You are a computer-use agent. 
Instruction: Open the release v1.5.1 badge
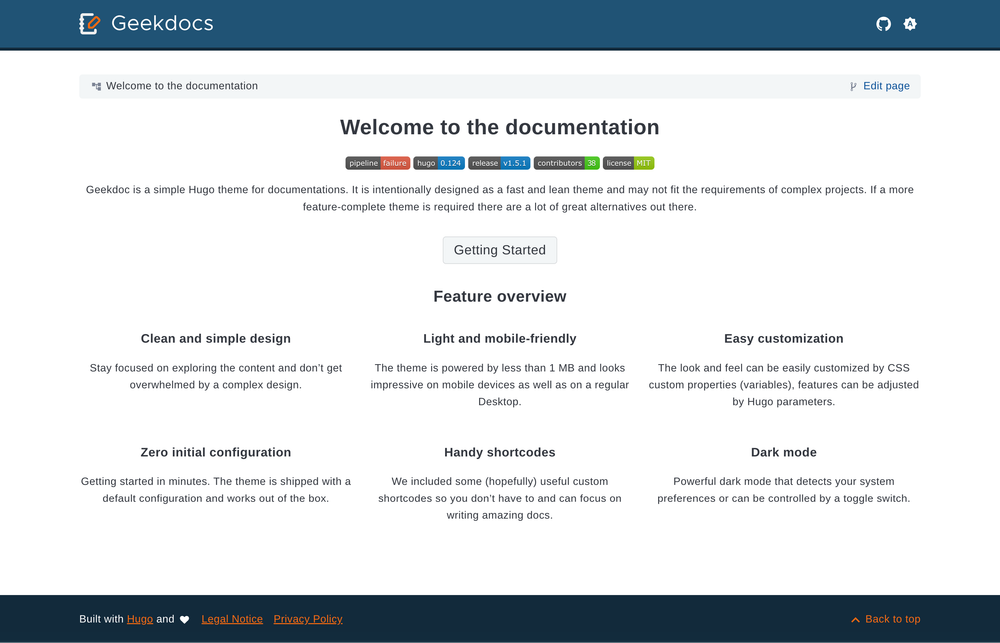tap(499, 163)
